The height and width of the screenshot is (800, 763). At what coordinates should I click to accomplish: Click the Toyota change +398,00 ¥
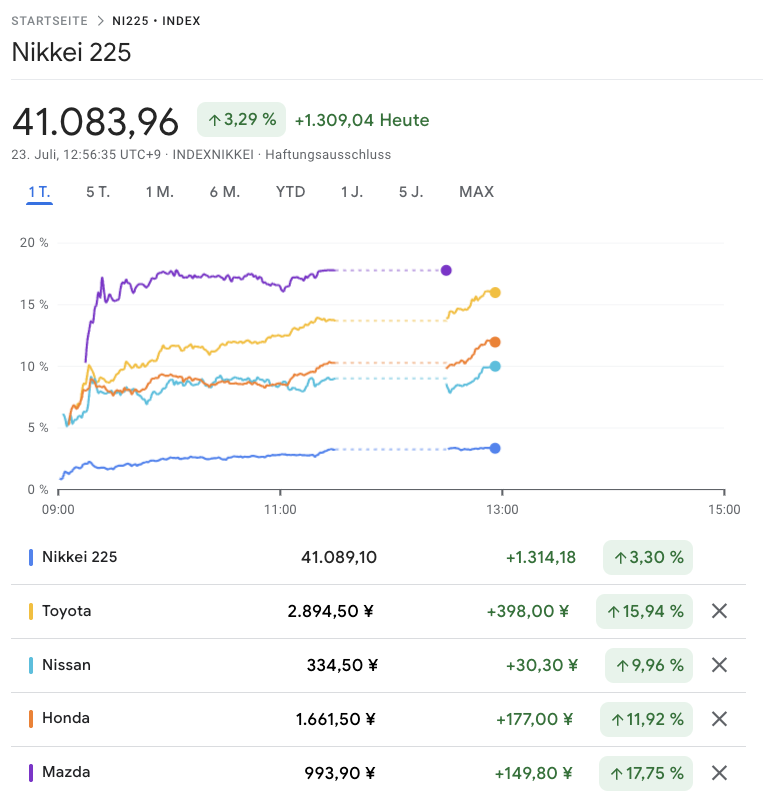(x=528, y=611)
